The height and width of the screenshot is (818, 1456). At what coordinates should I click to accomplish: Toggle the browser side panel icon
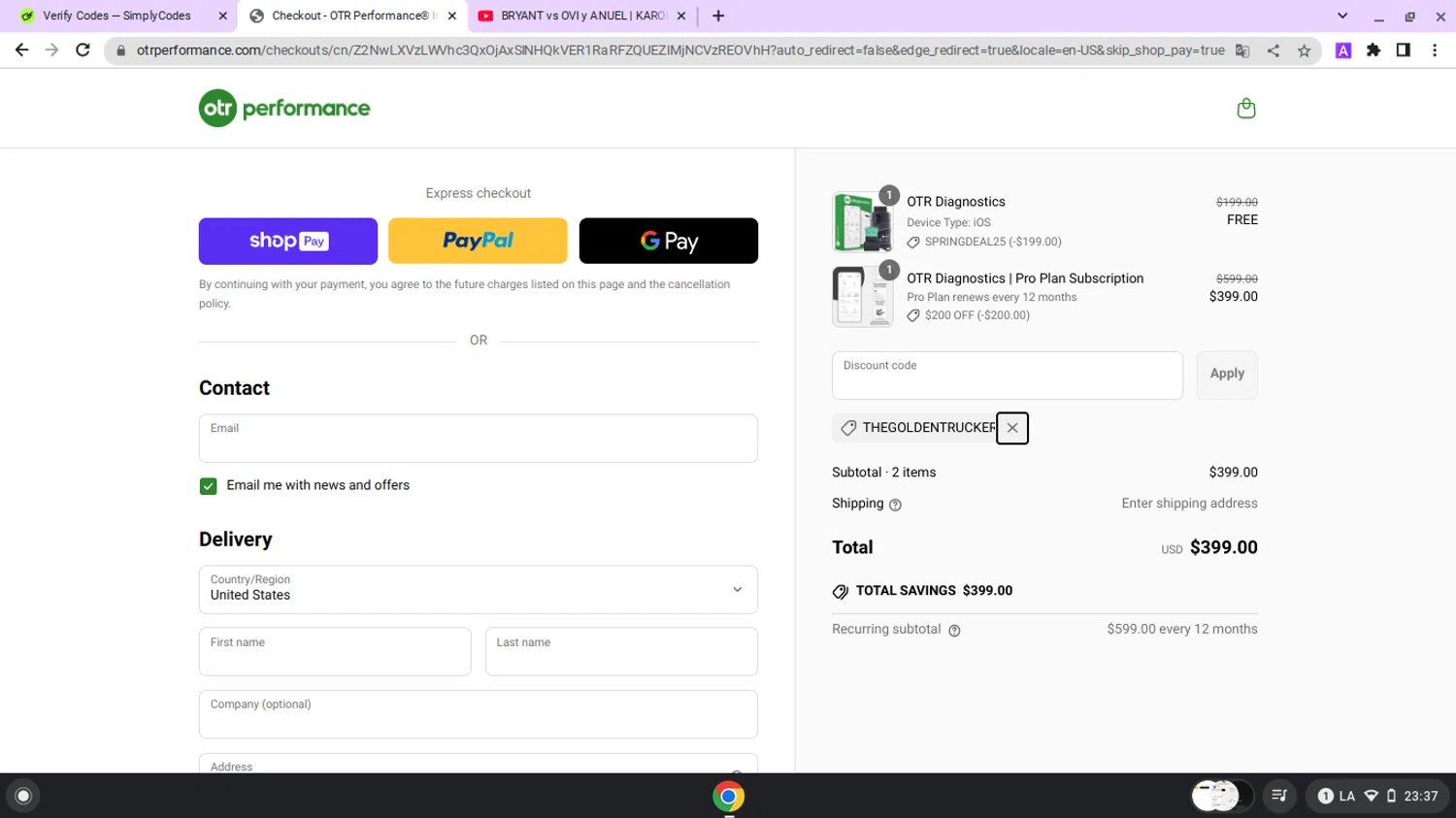[1404, 50]
